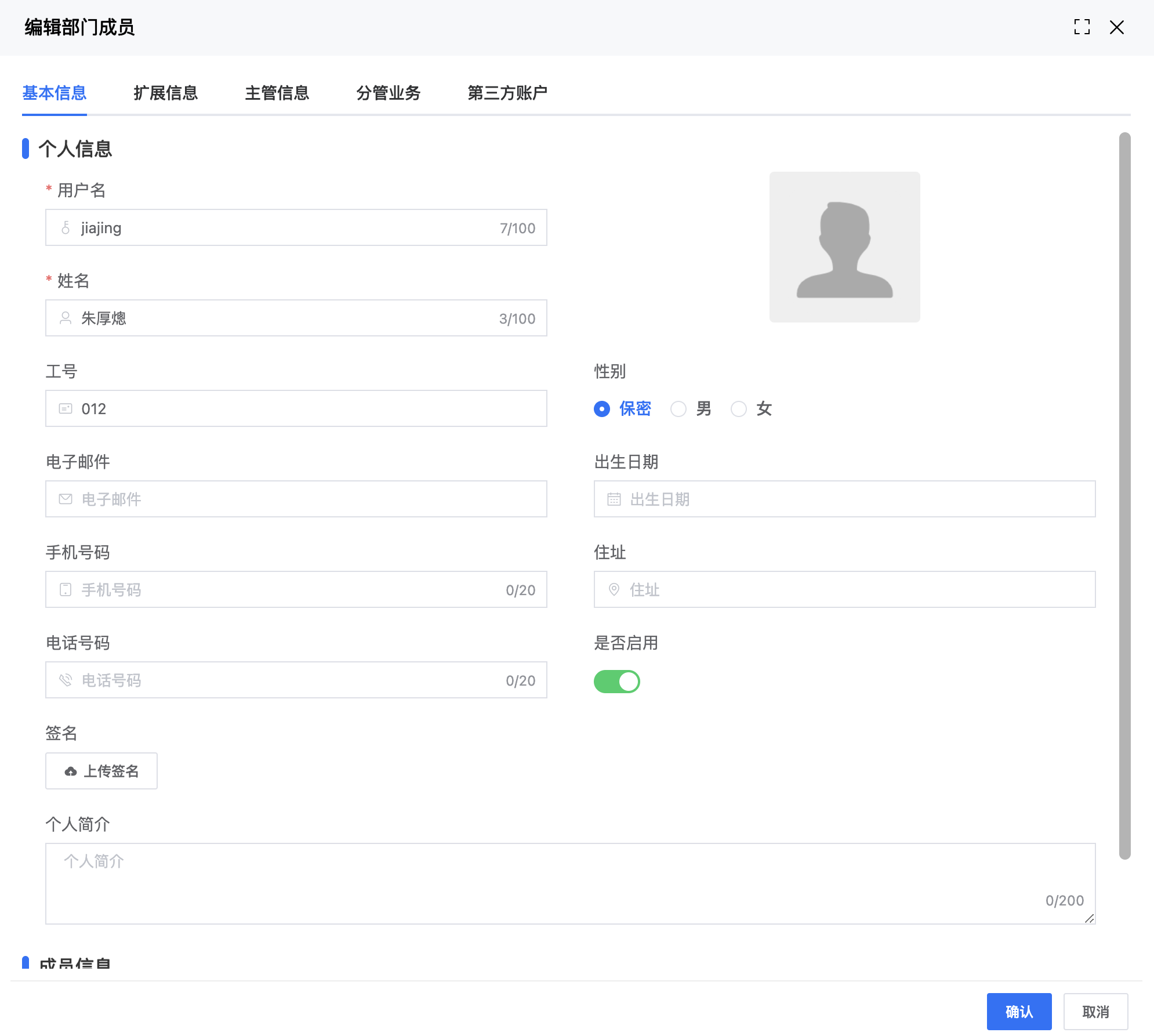
Task: Click the calendar icon in 出生日期 field
Action: coord(614,499)
